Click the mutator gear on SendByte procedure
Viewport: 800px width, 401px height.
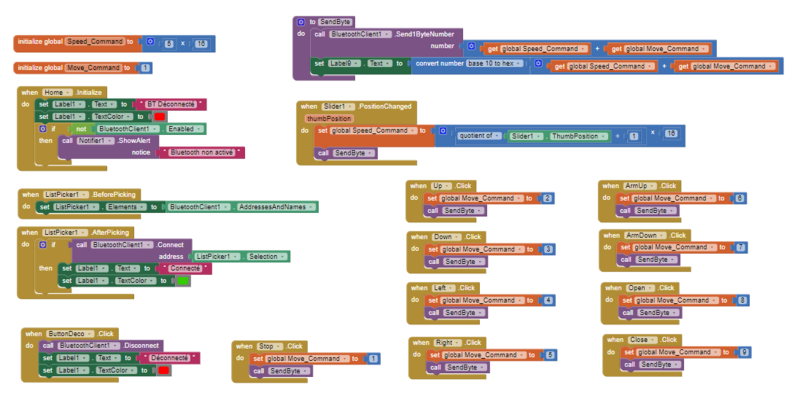pos(299,20)
